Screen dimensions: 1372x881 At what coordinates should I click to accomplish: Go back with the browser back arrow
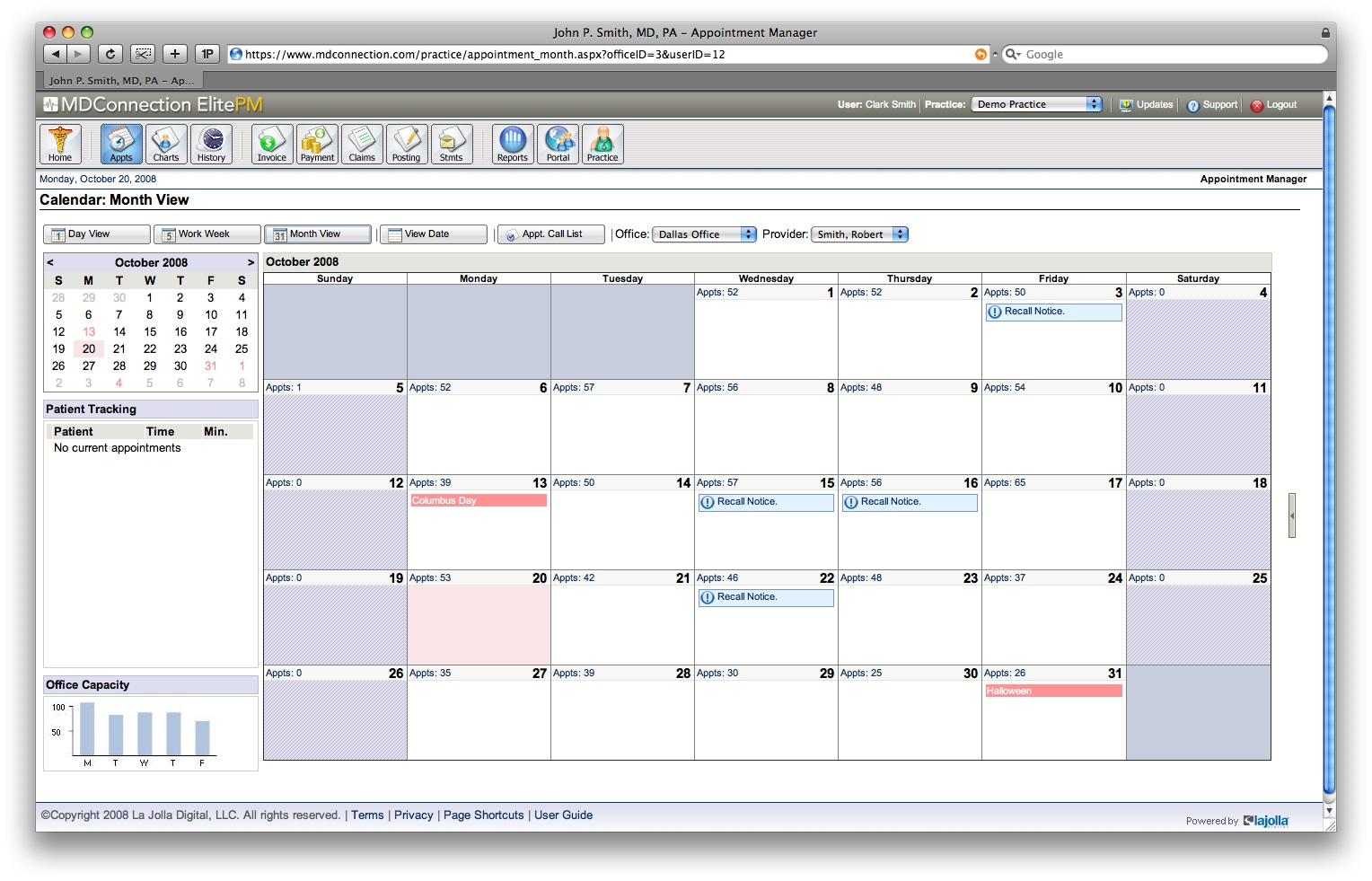pos(56,54)
